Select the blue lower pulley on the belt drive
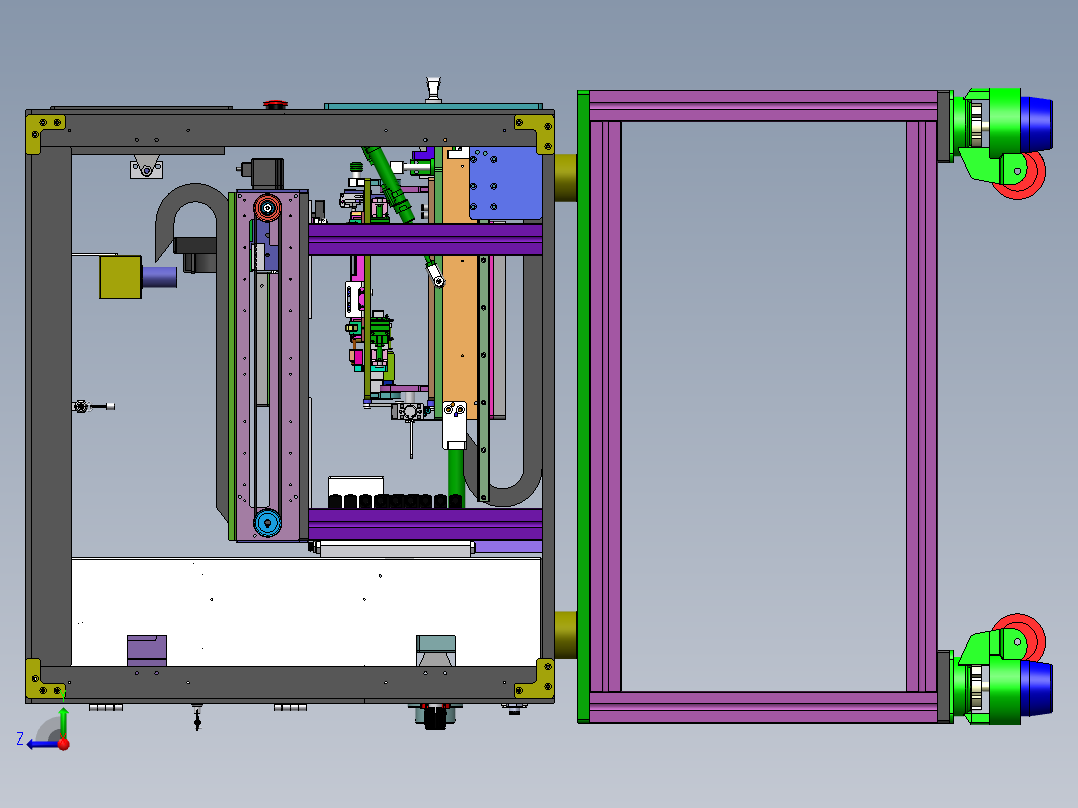The image size is (1078, 808). click(x=267, y=523)
